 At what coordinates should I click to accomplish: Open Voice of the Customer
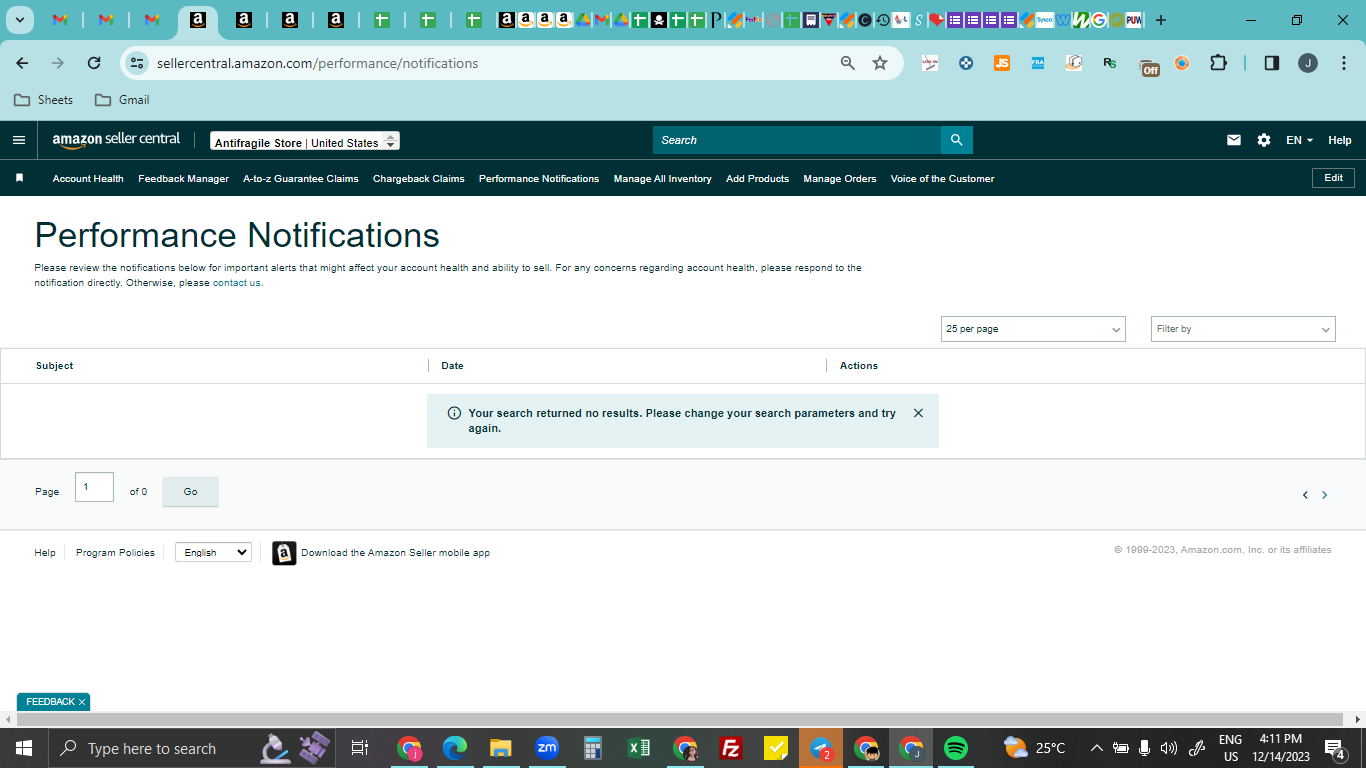tap(942, 179)
